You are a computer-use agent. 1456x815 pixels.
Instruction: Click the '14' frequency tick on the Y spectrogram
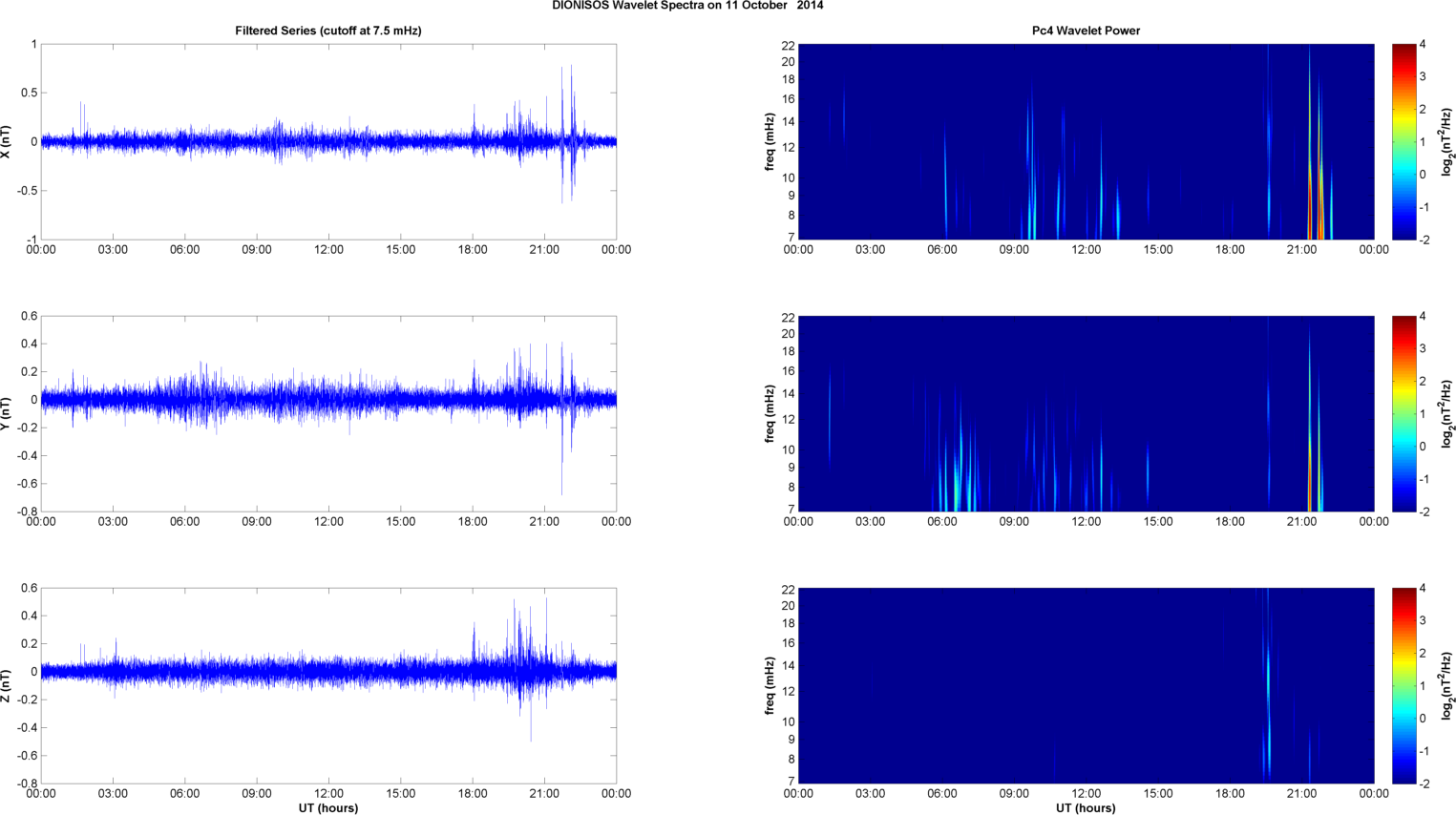[x=788, y=393]
